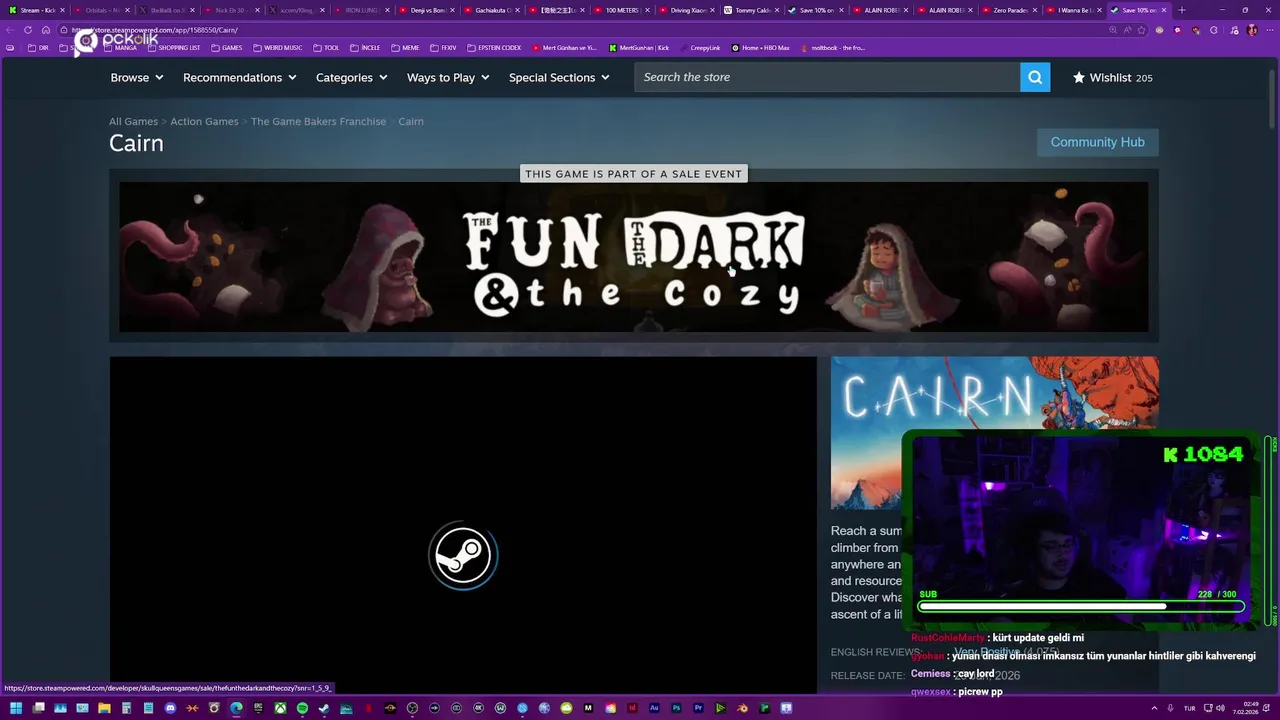1280x720 pixels.
Task: Open OBS Studio from the taskbar
Action: pyautogui.click(x=412, y=708)
